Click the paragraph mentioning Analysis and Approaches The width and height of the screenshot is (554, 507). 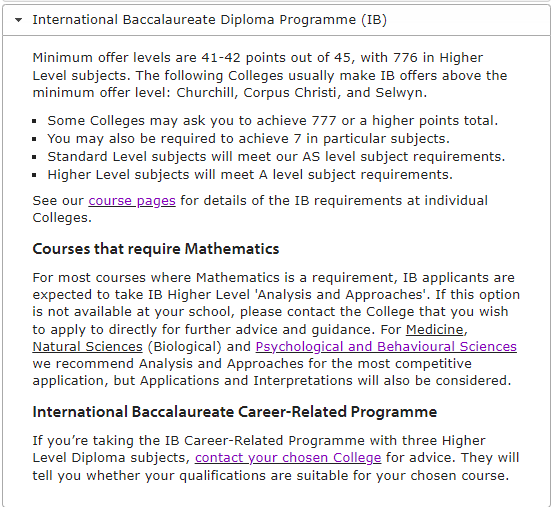(x=276, y=329)
